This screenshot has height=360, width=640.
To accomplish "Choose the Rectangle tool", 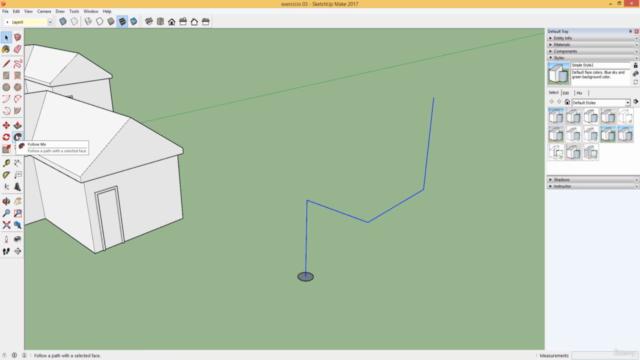I will coord(6,76).
